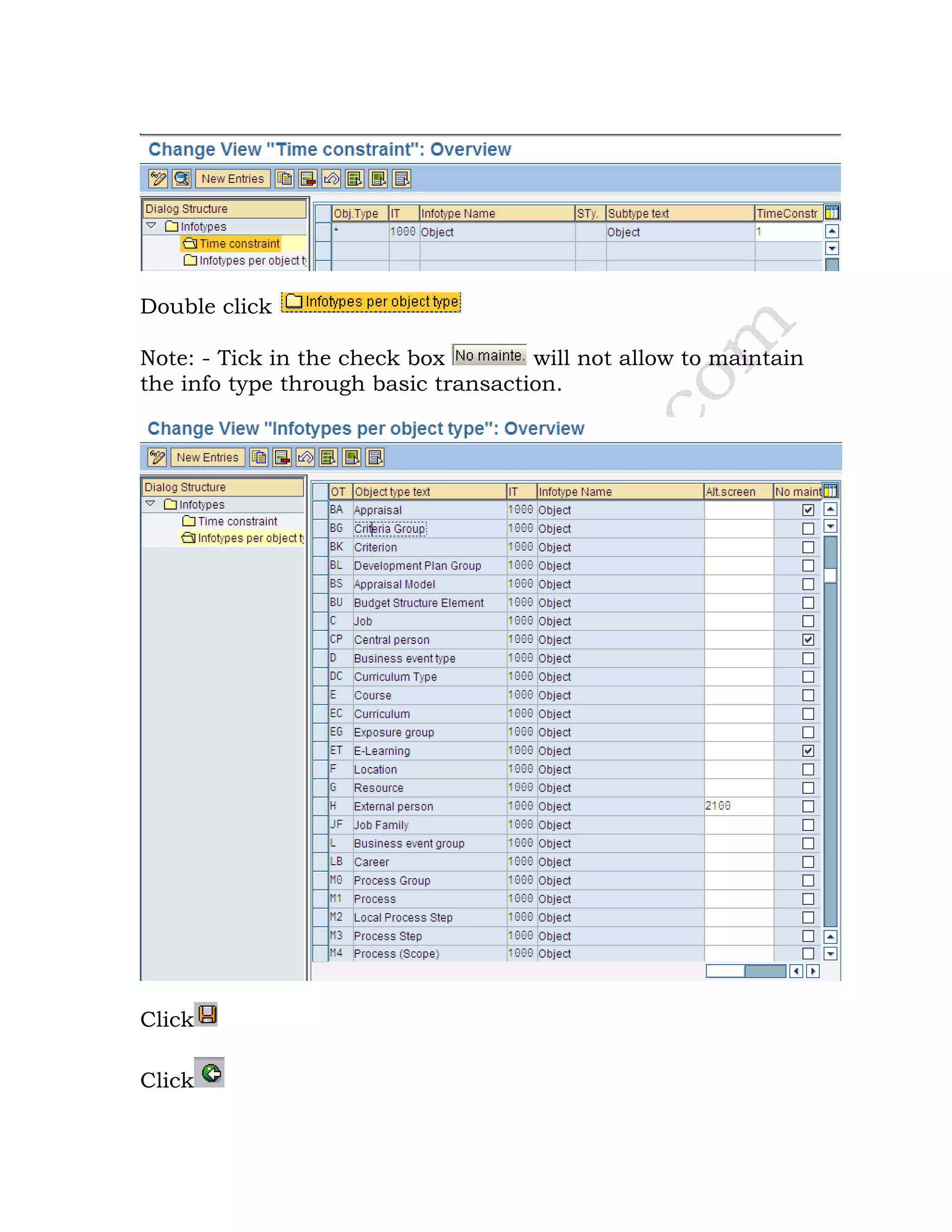Click Copy As icon in Infotypes per object type toolbar
Screen dimensions: 952x1232
[259, 457]
